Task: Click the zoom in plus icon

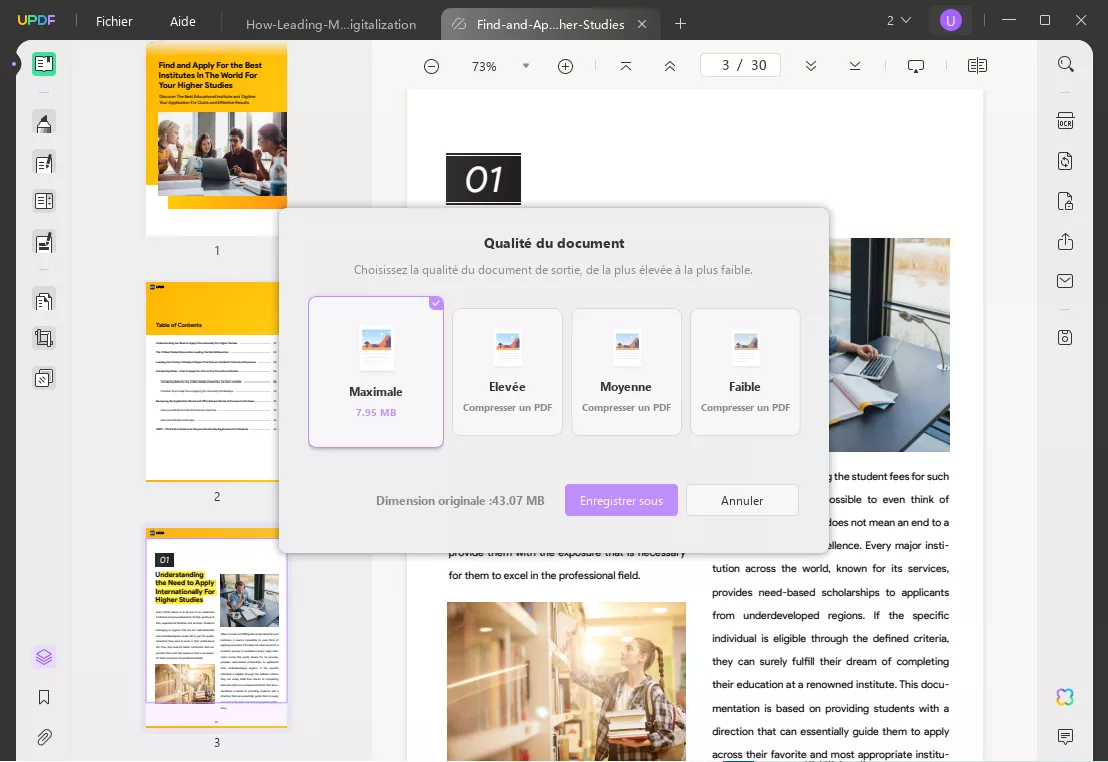Action: pyautogui.click(x=565, y=66)
